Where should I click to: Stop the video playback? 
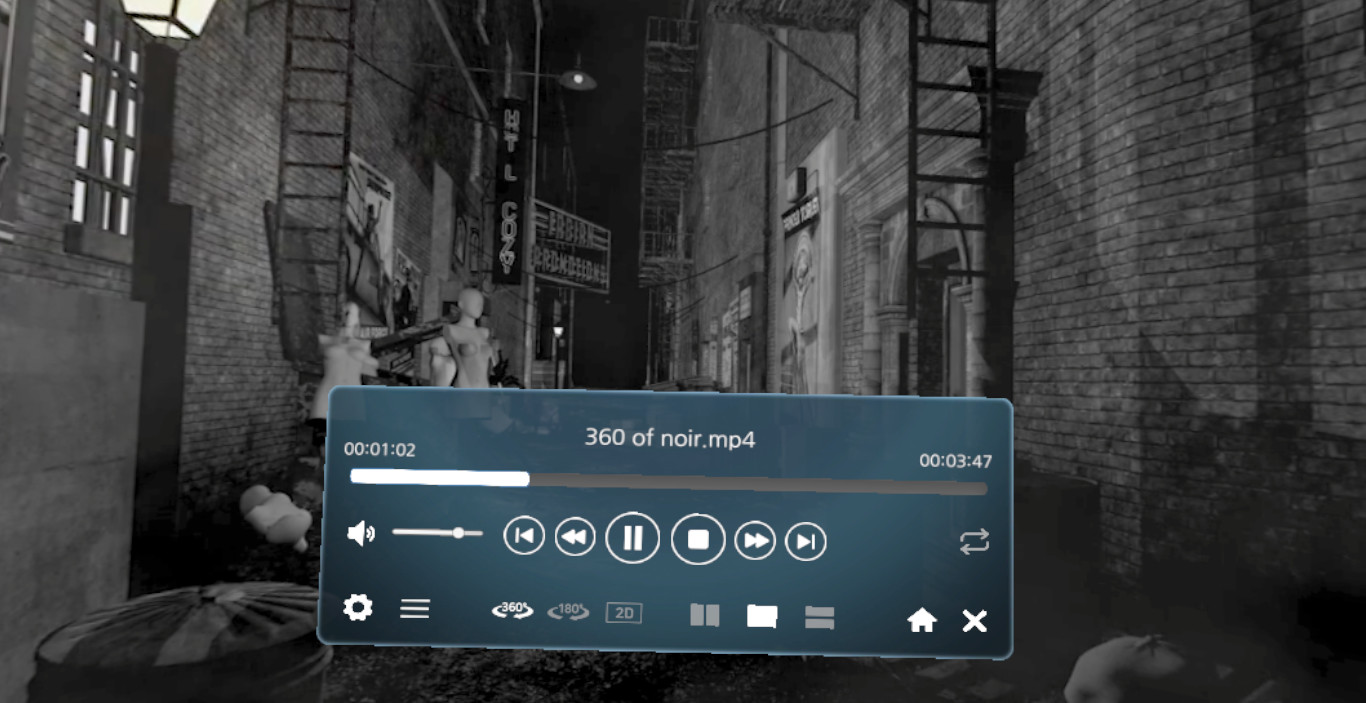click(x=698, y=538)
